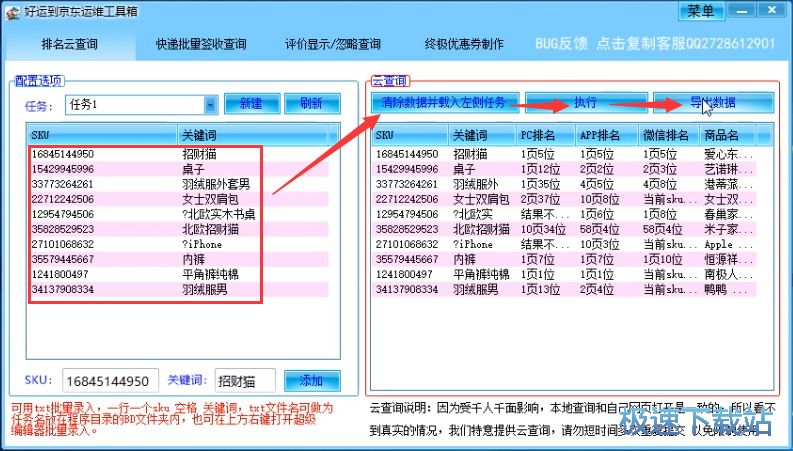Click the 添加 button
Image resolution: width=793 pixels, height=451 pixels.
coord(304,380)
